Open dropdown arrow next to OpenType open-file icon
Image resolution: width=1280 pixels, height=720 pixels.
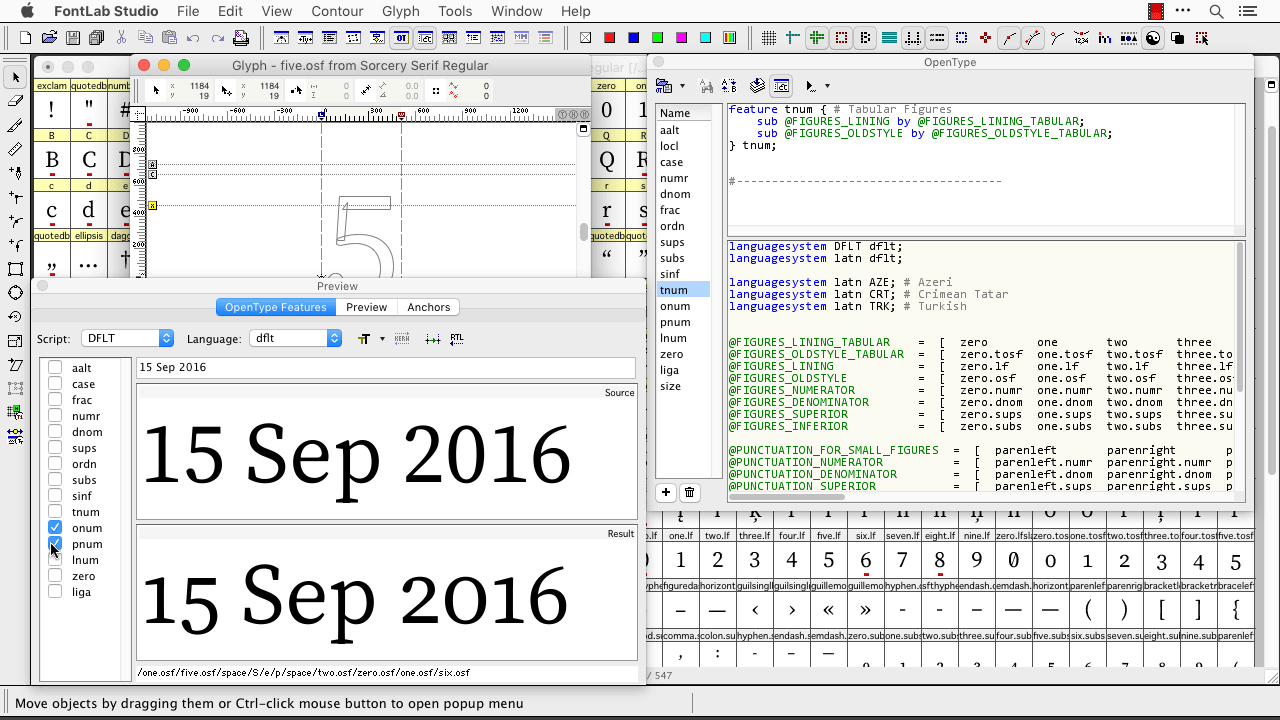coord(682,86)
